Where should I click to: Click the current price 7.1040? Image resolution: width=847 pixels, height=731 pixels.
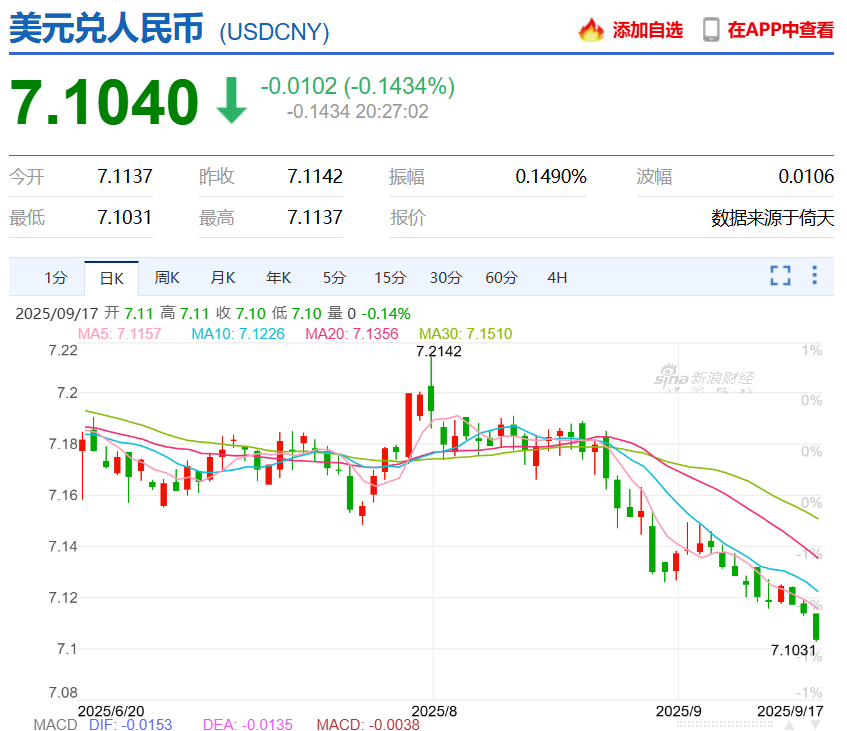point(104,102)
